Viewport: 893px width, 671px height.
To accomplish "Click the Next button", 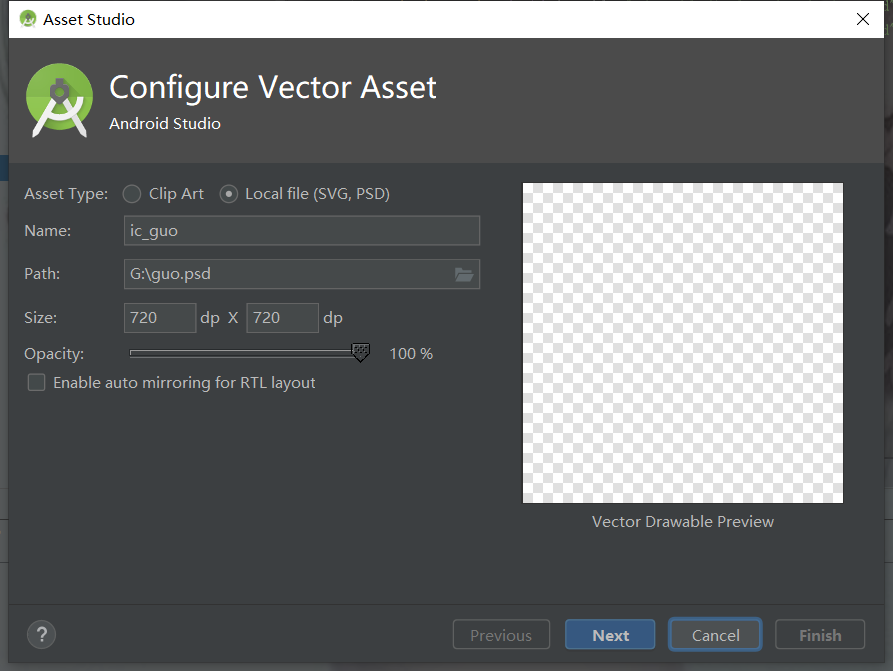I will coord(609,634).
